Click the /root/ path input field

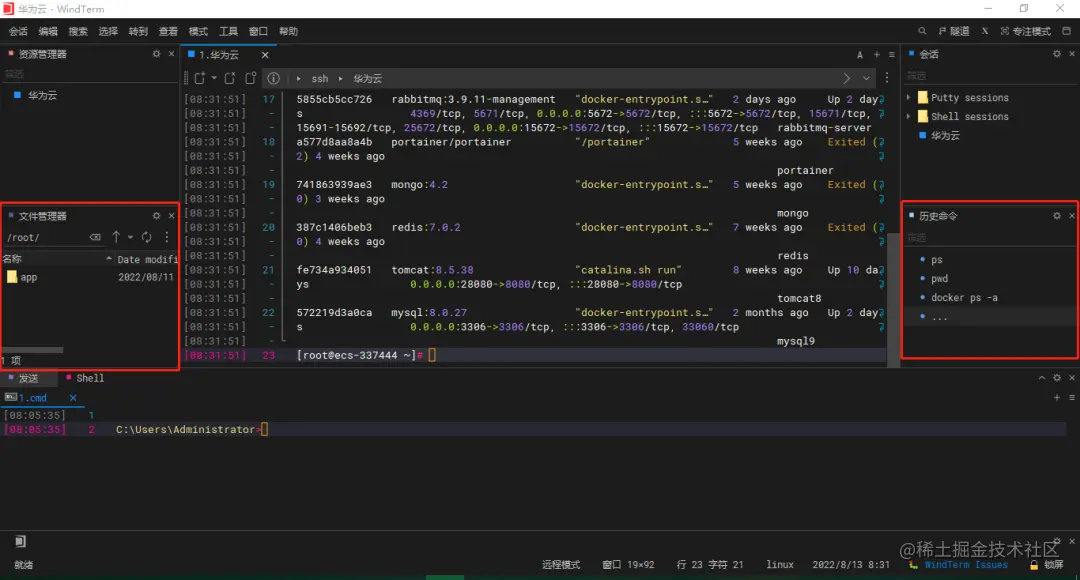click(x=45, y=237)
